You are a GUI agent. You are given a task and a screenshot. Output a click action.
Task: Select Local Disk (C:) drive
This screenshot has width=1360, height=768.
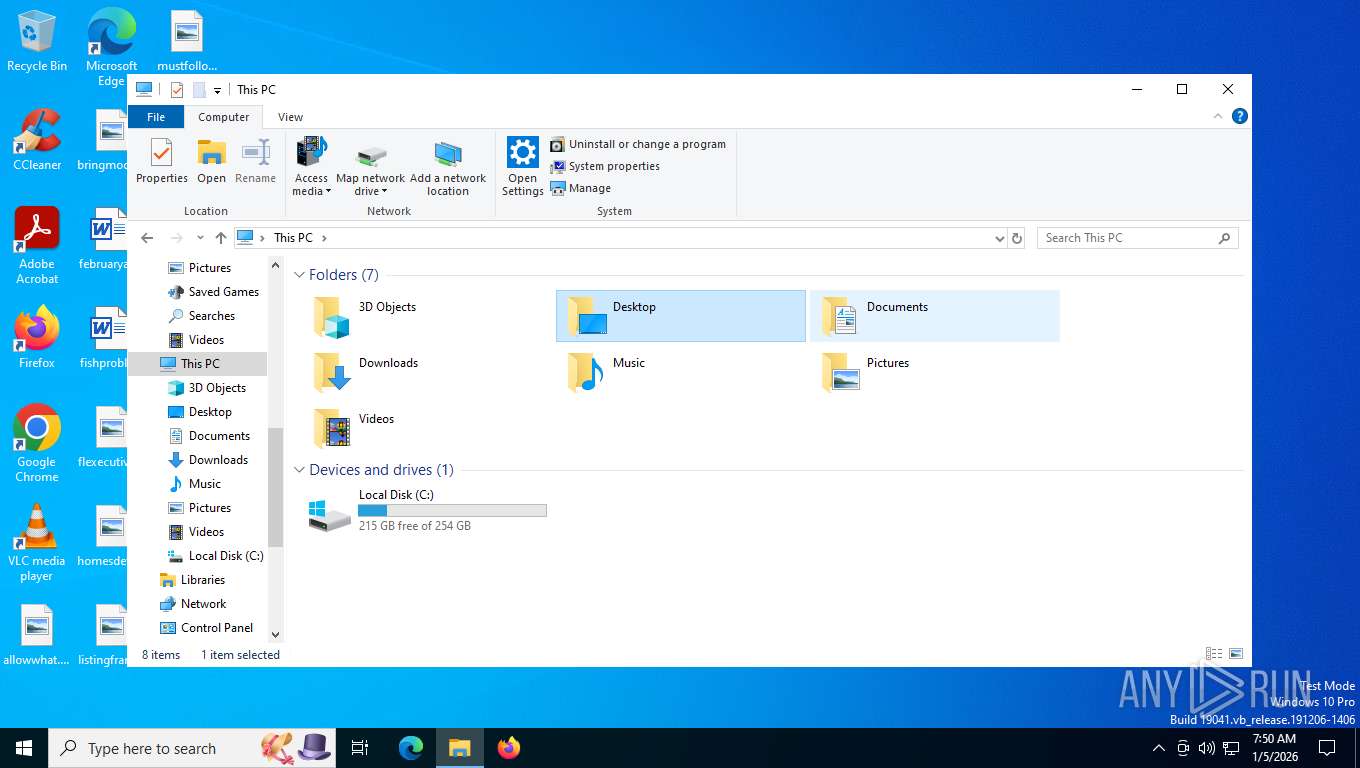point(426,511)
